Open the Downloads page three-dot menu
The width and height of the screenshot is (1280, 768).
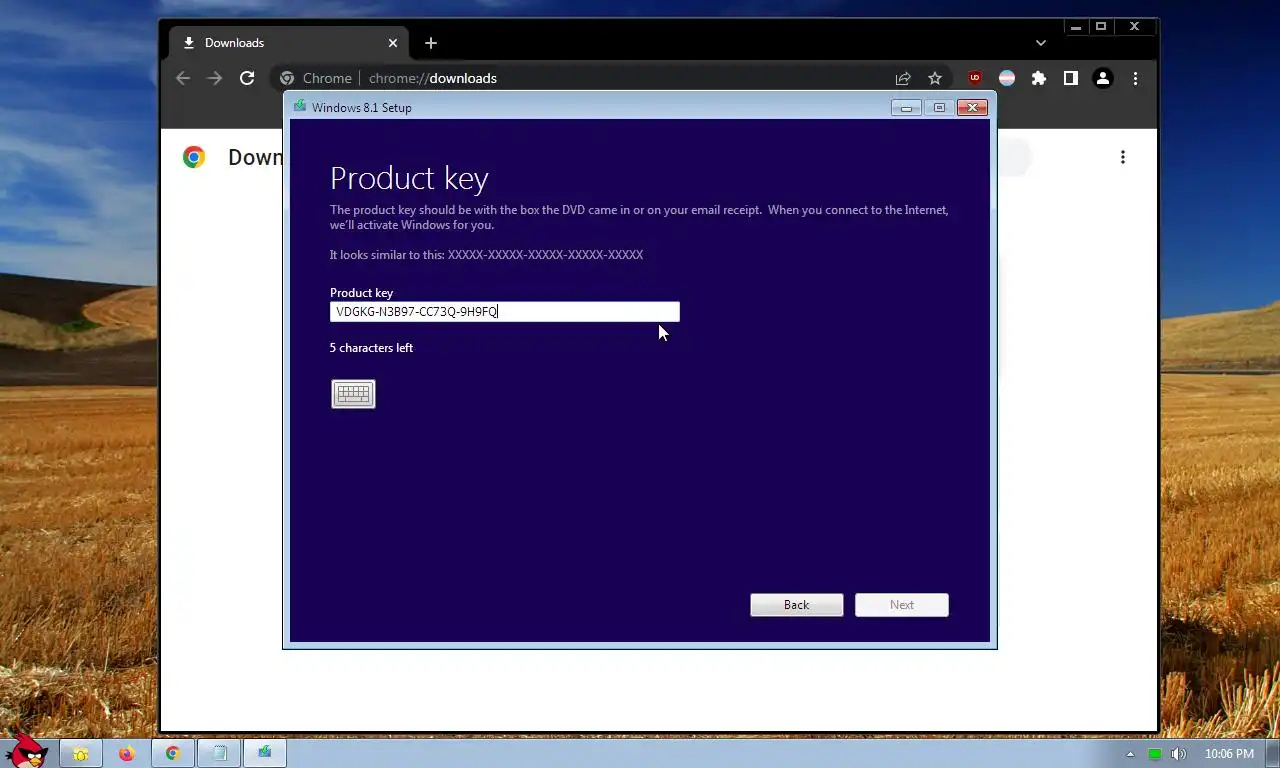pos(1123,157)
